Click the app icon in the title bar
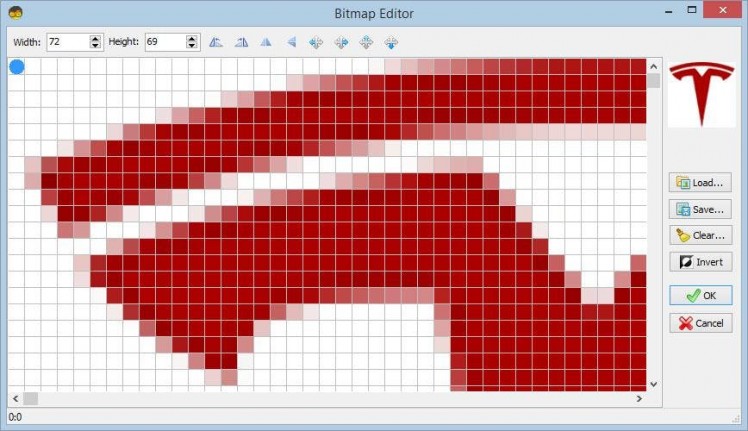 16,12
